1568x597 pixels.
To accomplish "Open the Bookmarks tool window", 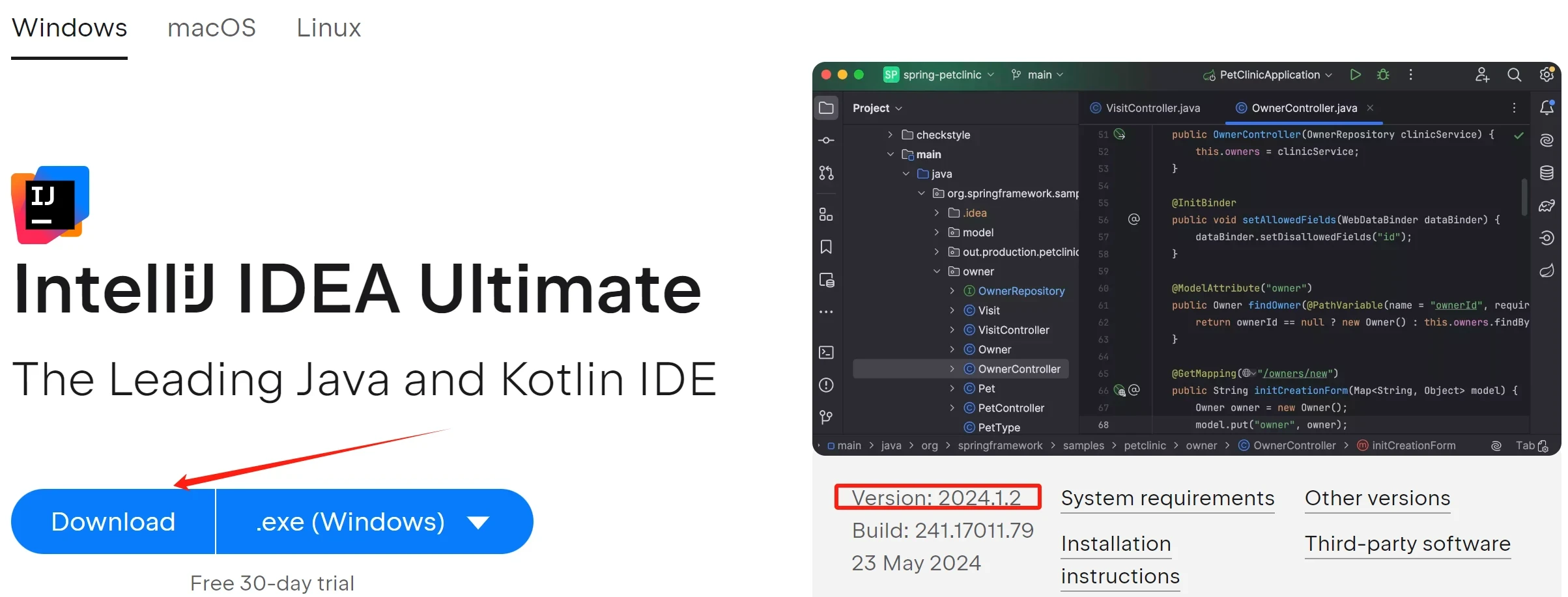I will tap(826, 247).
